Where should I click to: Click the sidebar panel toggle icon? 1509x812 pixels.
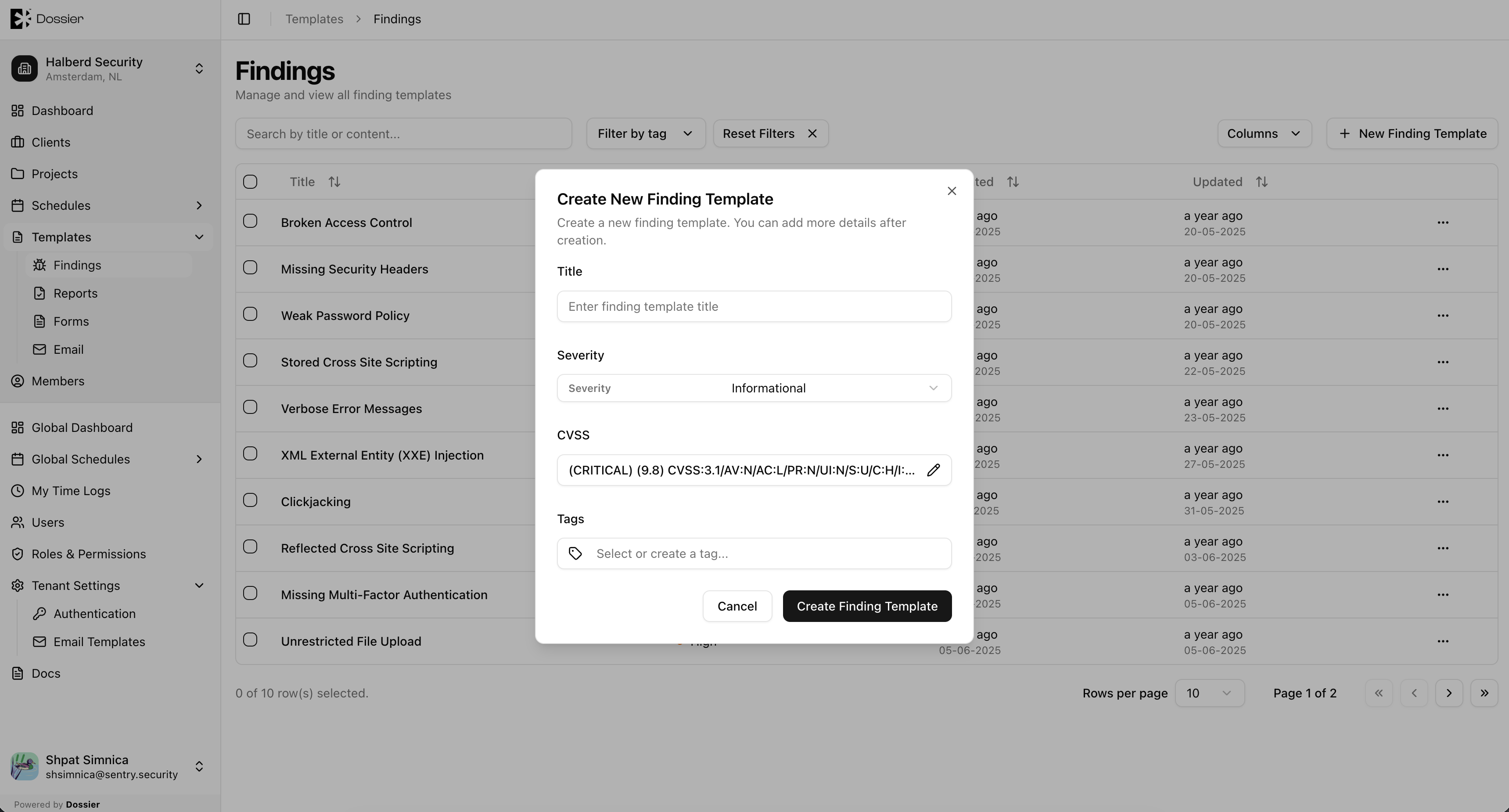click(244, 19)
